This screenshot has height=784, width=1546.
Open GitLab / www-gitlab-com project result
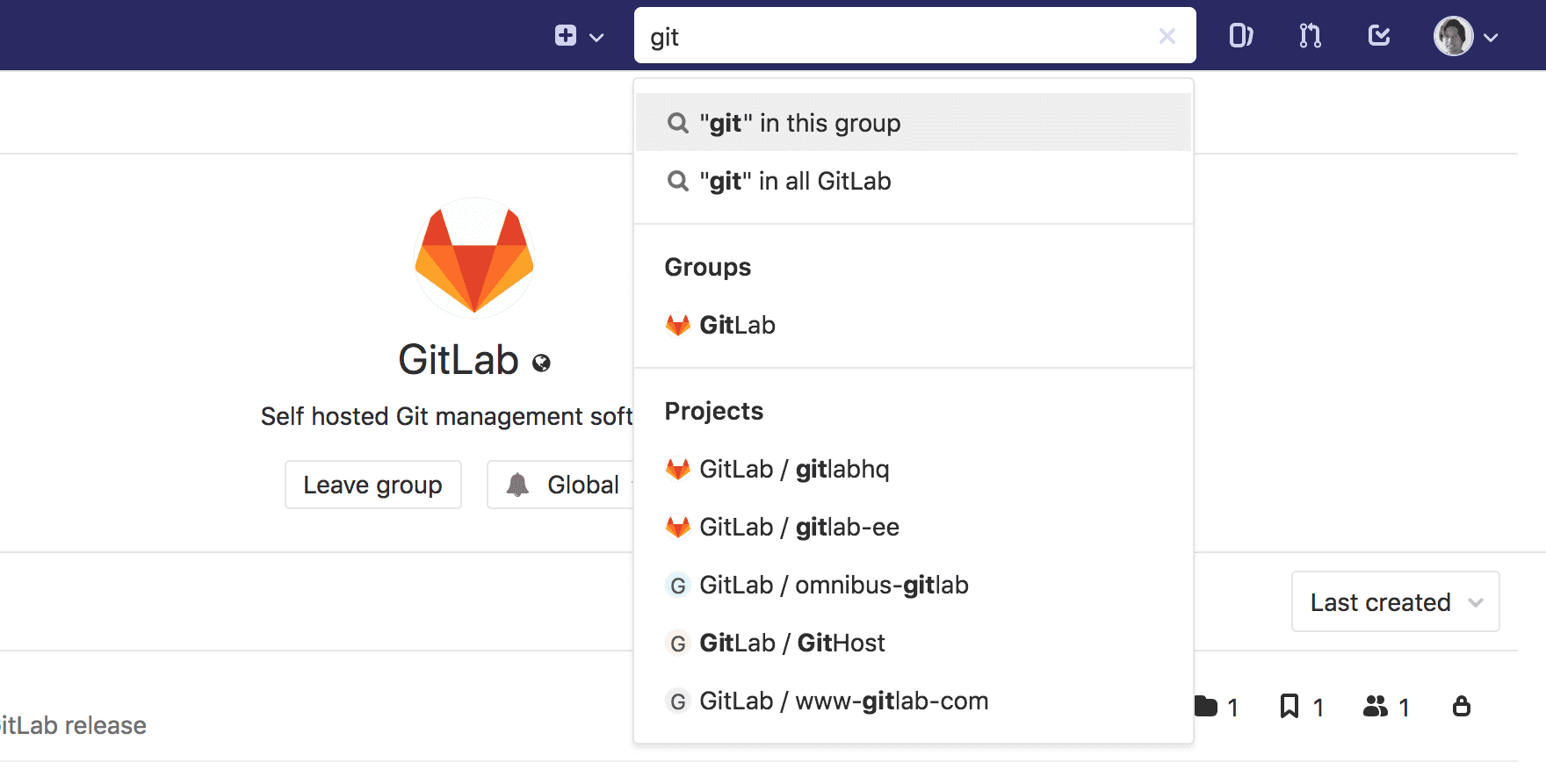tap(914, 701)
